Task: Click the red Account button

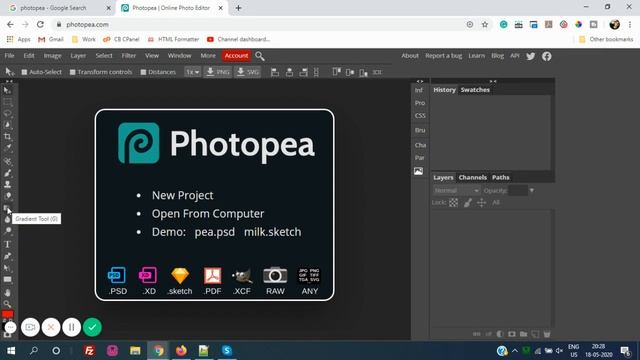Action: point(236,56)
